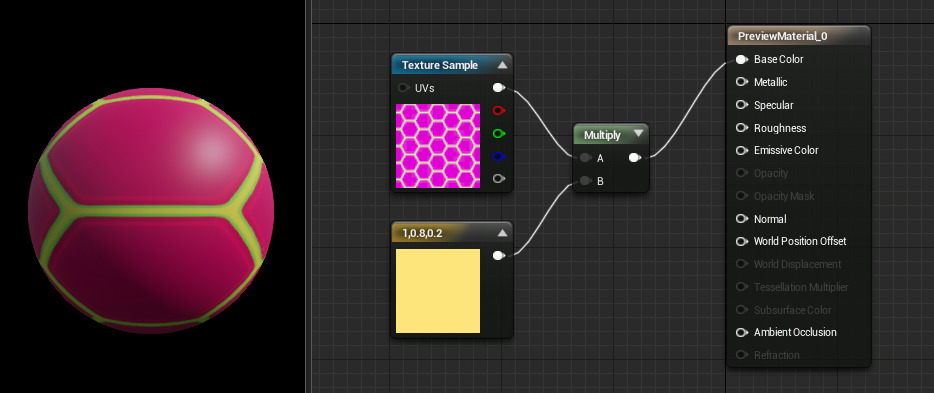
Task: Click the World Position Offset label
Action: [800, 242]
